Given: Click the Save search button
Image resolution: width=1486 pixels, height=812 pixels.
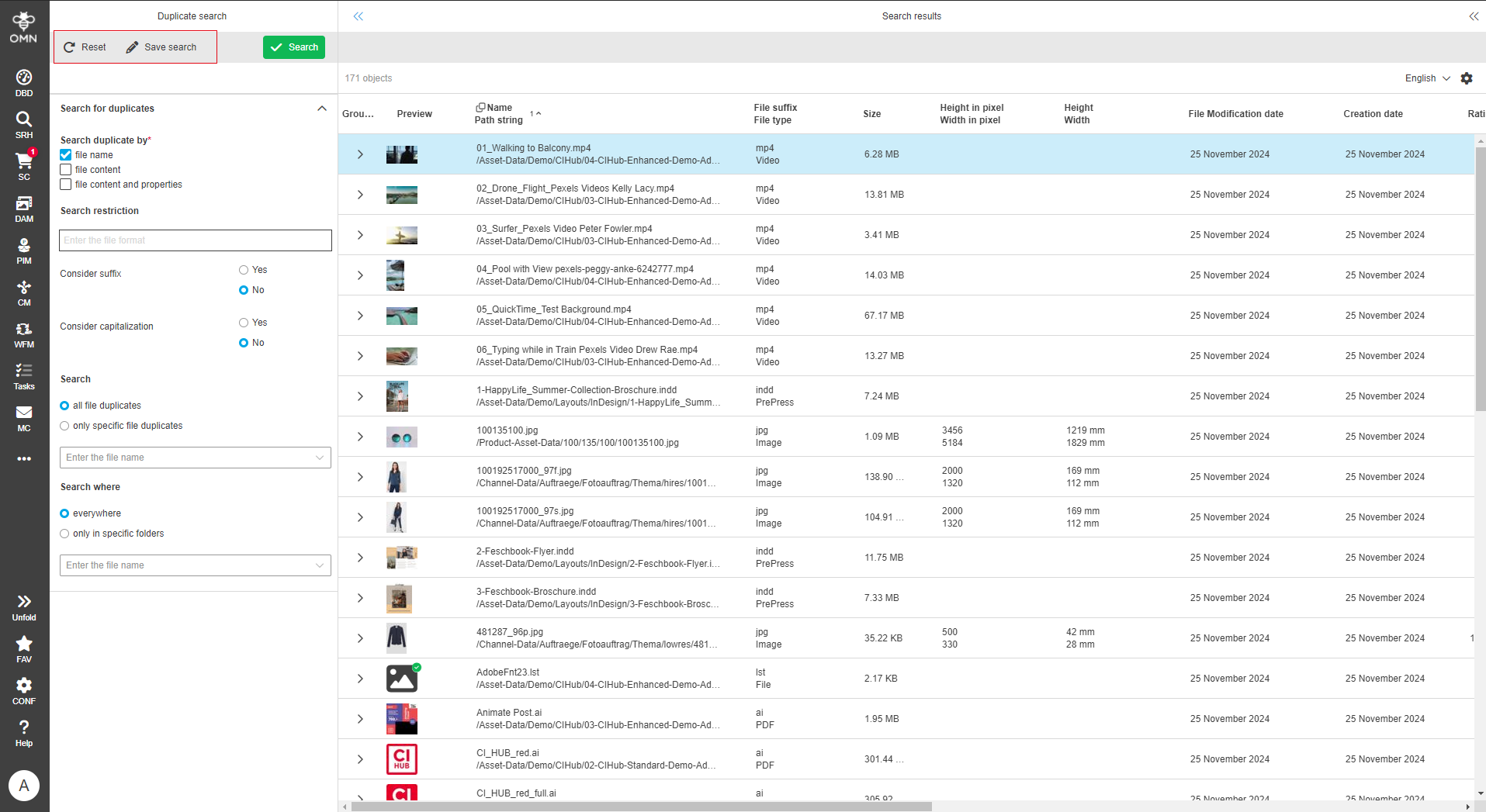Looking at the screenshot, I should 161,47.
